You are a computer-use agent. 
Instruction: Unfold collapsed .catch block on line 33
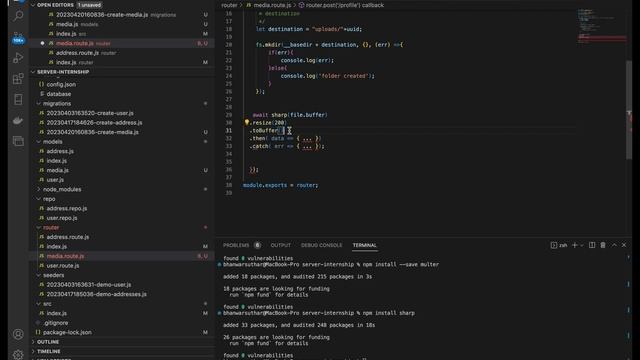click(x=307, y=146)
